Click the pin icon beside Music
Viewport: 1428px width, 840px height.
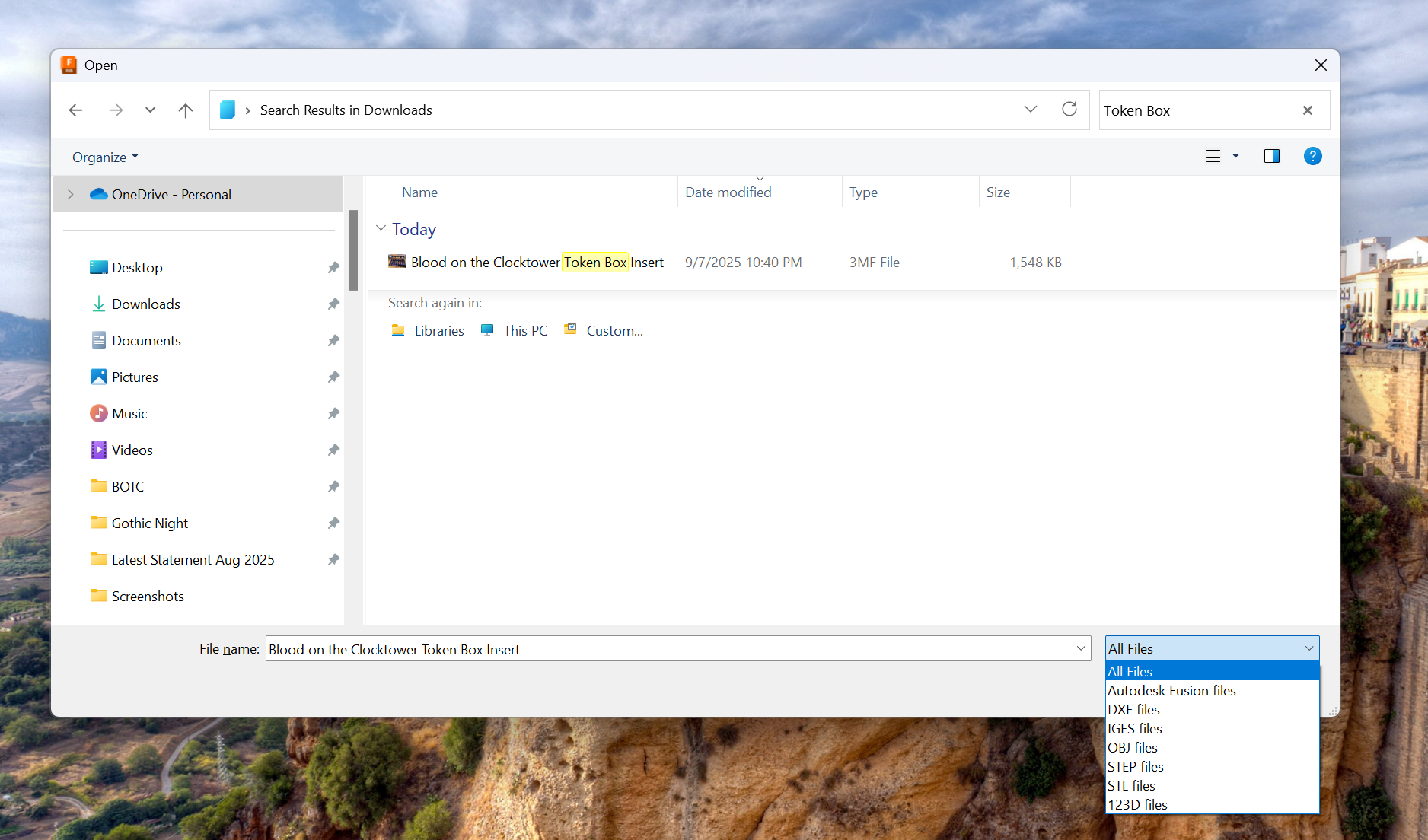(333, 414)
